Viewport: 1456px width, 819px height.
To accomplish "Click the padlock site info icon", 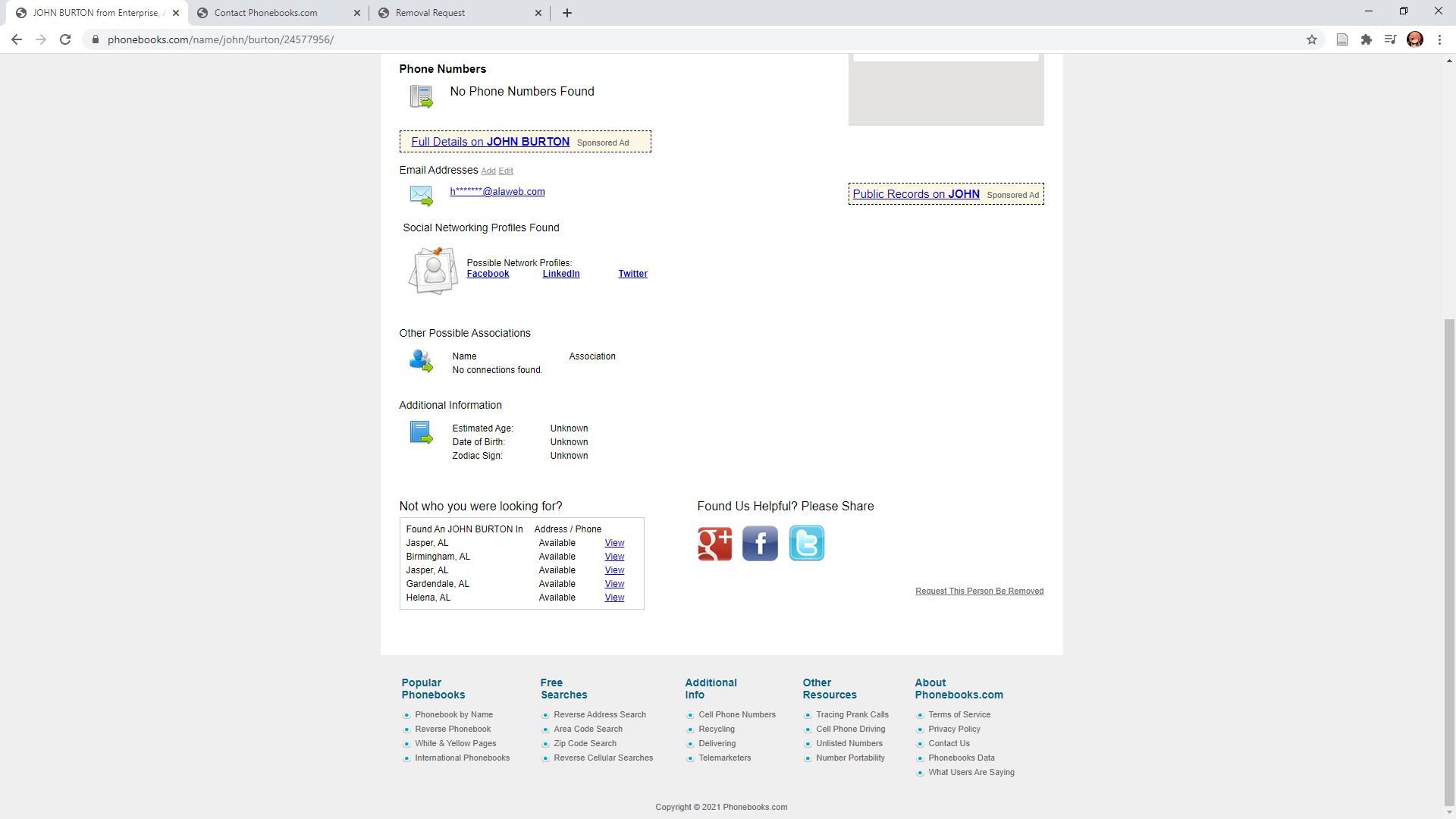I will click(96, 39).
